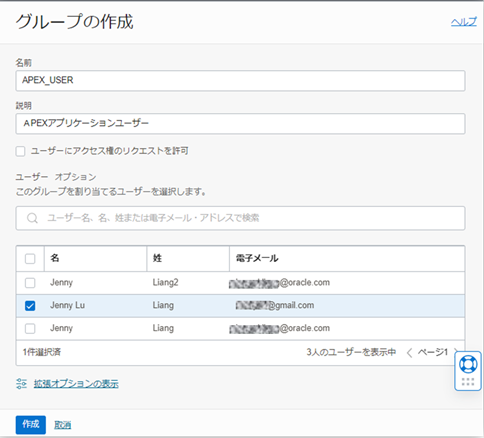Toggle the select-all checkbox in table header
Screen dimensions: 484x438
[x=30, y=258]
